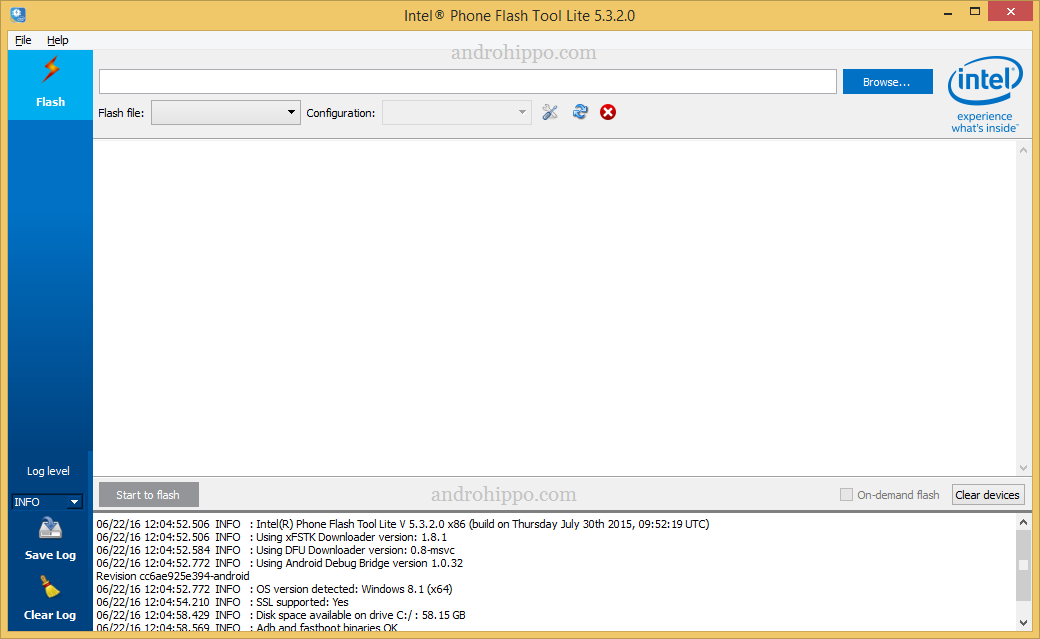The width and height of the screenshot is (1040, 639).
Task: Click the application icon in title bar
Action: (18, 14)
